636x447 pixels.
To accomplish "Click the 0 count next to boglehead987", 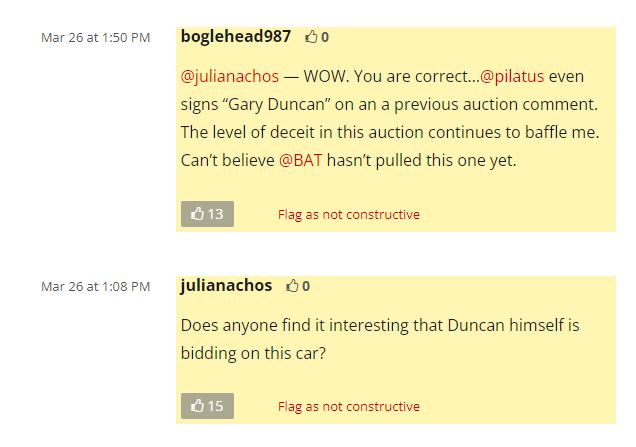I will point(325,37).
